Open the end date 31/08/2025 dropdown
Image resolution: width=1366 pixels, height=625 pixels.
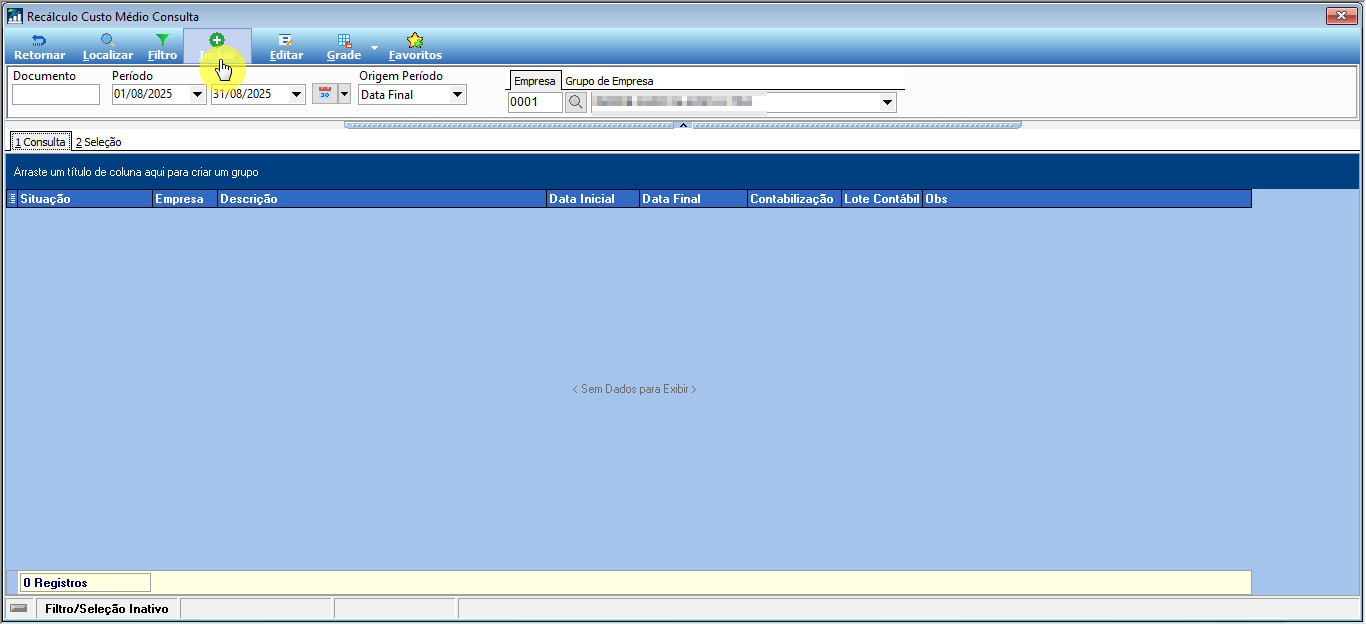(297, 94)
